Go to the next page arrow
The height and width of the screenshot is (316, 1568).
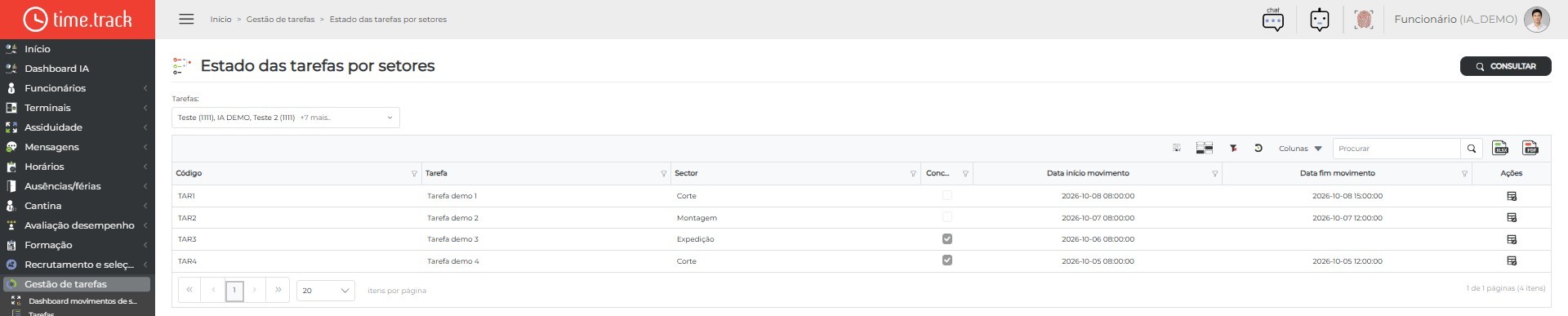pyautogui.click(x=255, y=290)
